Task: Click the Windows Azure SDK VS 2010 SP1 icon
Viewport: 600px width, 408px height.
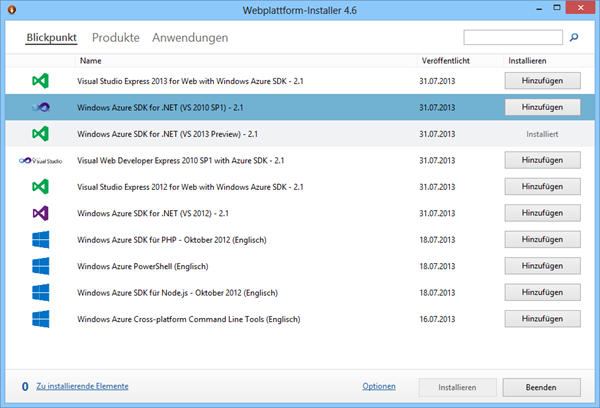Action: (40, 106)
